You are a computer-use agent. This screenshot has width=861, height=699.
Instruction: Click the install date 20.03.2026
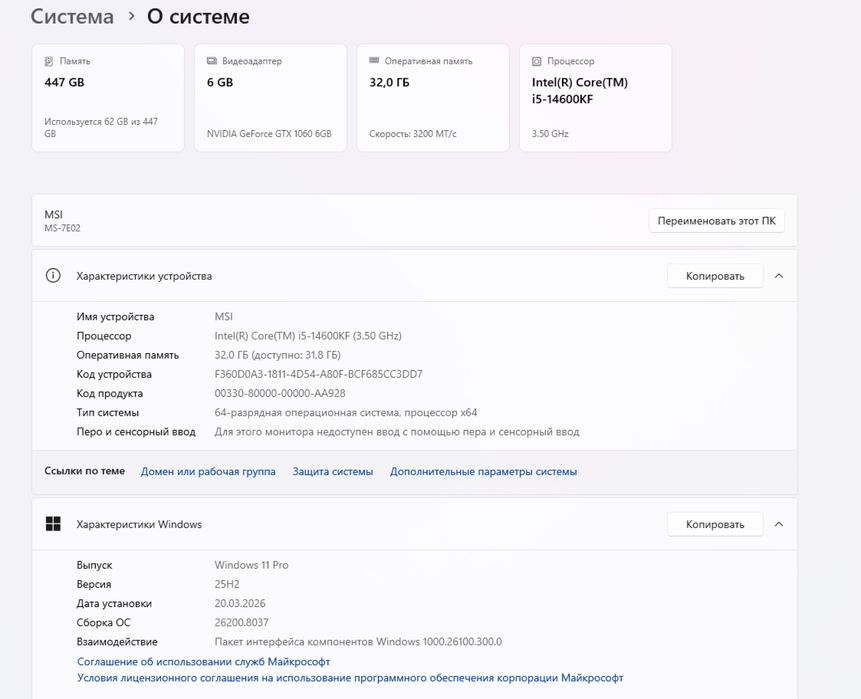pyautogui.click(x=240, y=603)
